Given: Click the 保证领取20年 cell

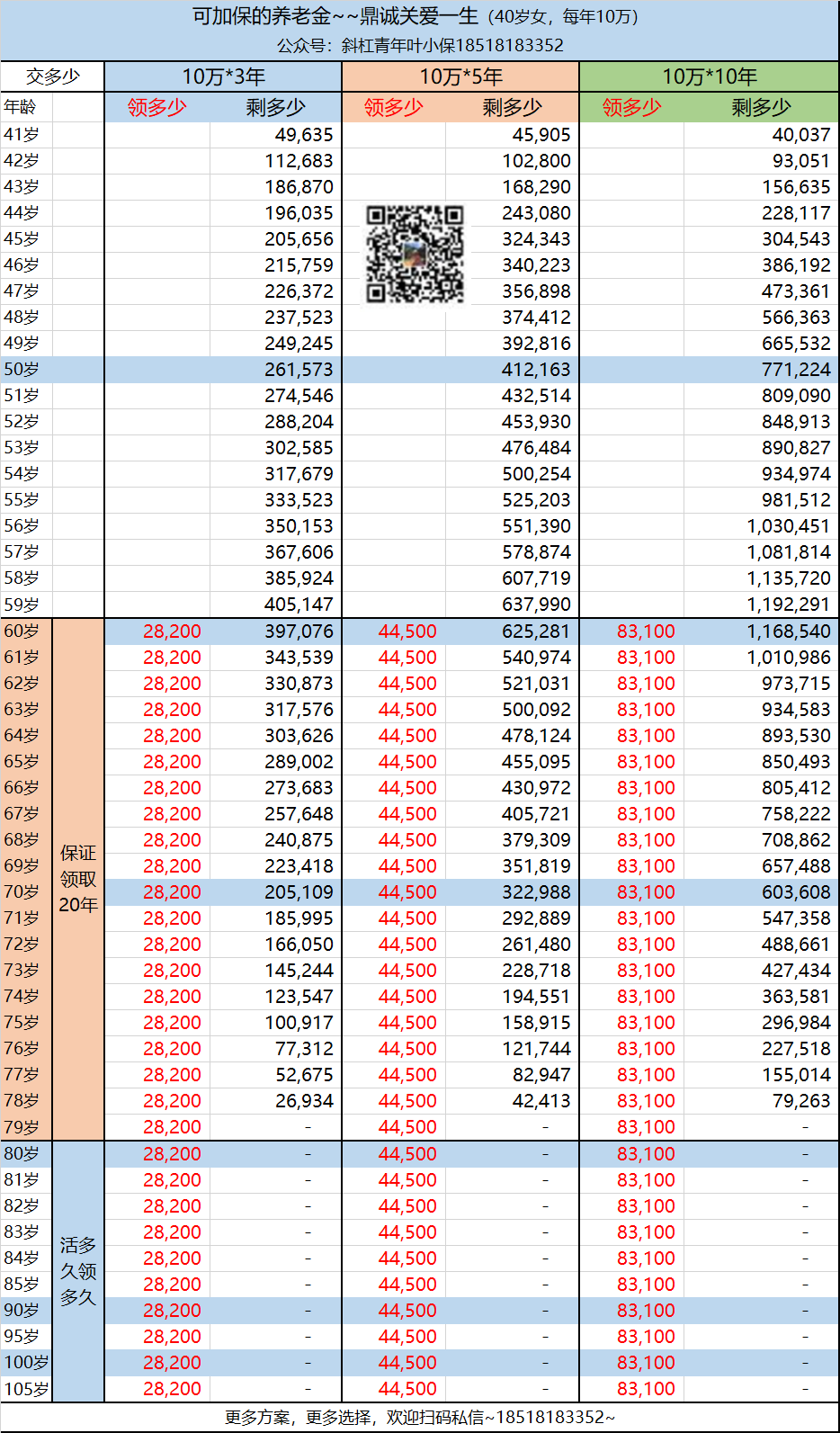Looking at the screenshot, I should (78, 879).
